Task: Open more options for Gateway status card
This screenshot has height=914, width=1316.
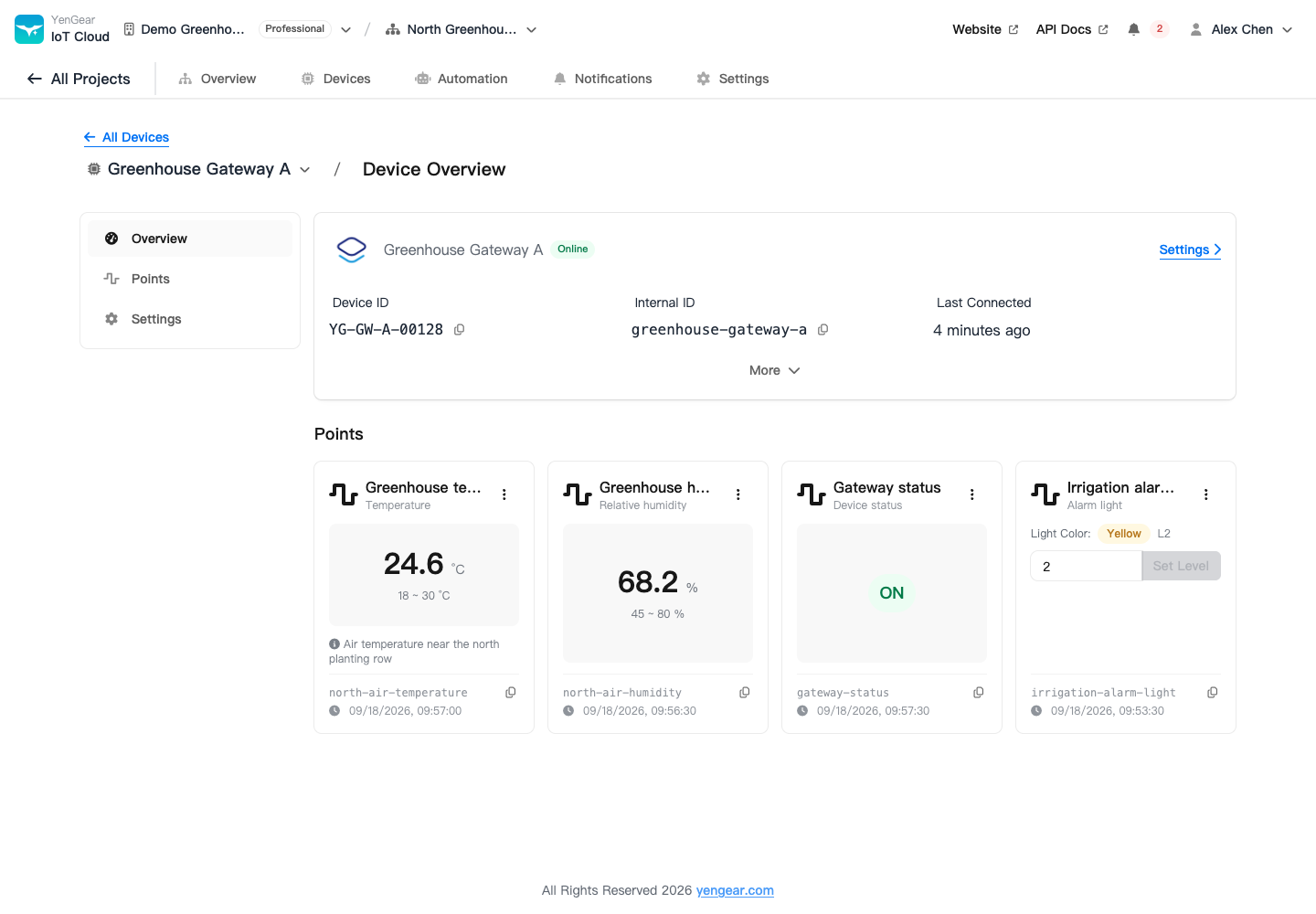Action: tap(972, 494)
